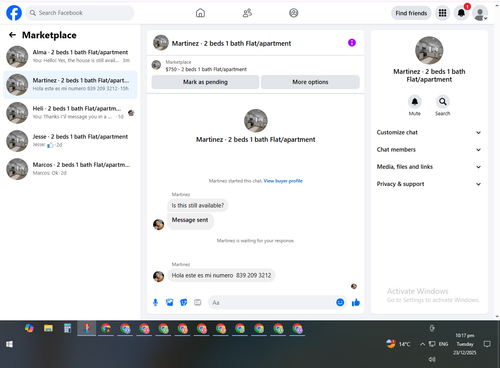Expand Privacy & support section
The height and width of the screenshot is (368, 500).
pyautogui.click(x=429, y=184)
